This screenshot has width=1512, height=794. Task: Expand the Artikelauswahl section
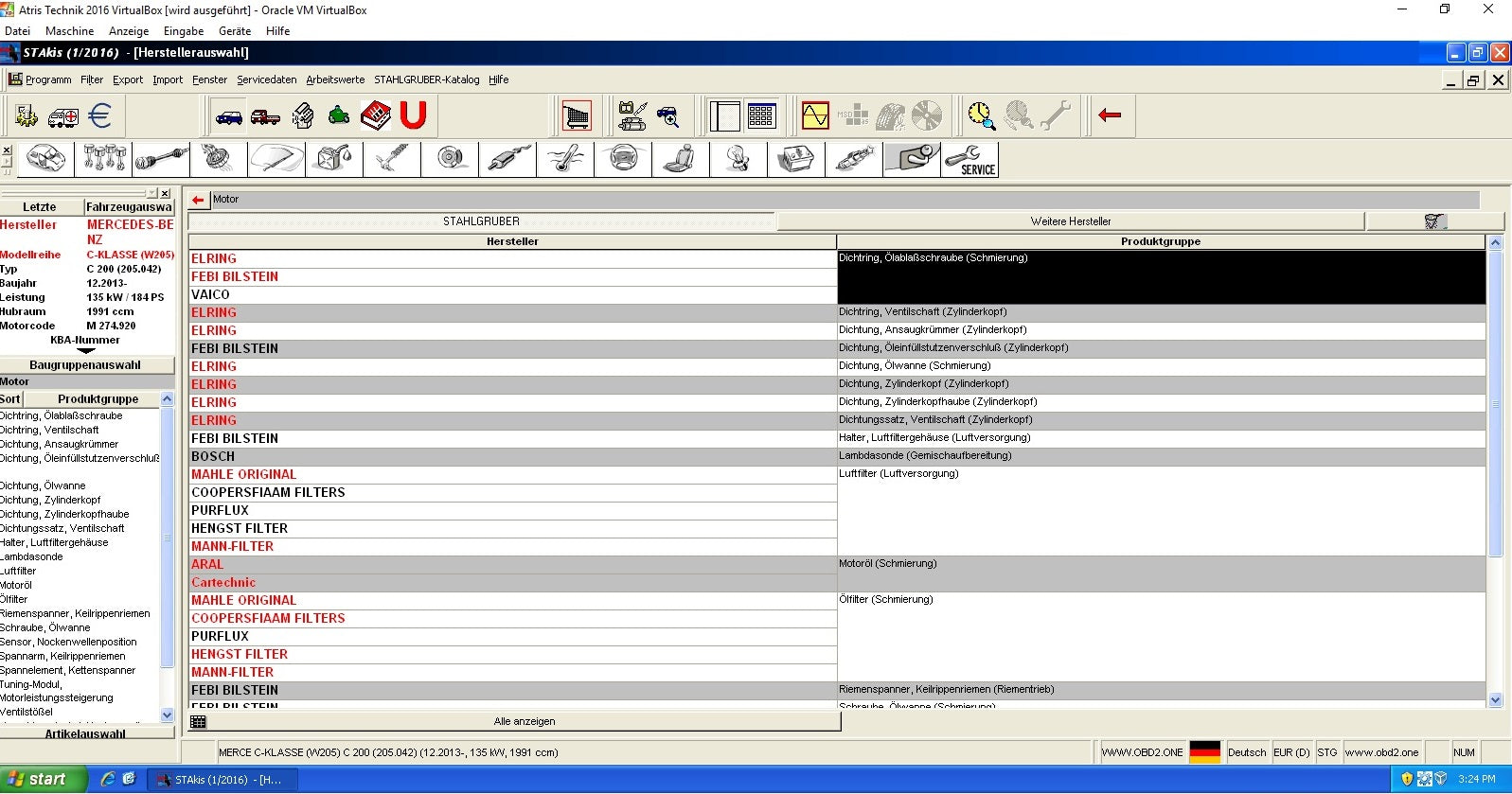click(x=85, y=733)
